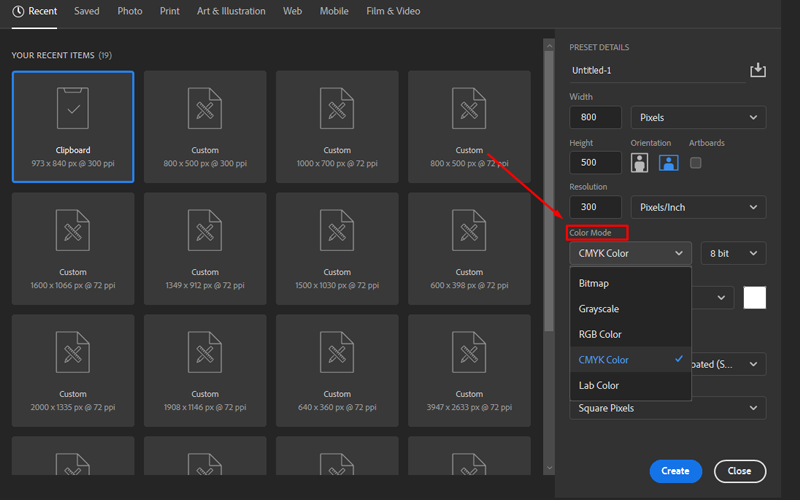Switch to the Film & Video tab

click(393, 11)
